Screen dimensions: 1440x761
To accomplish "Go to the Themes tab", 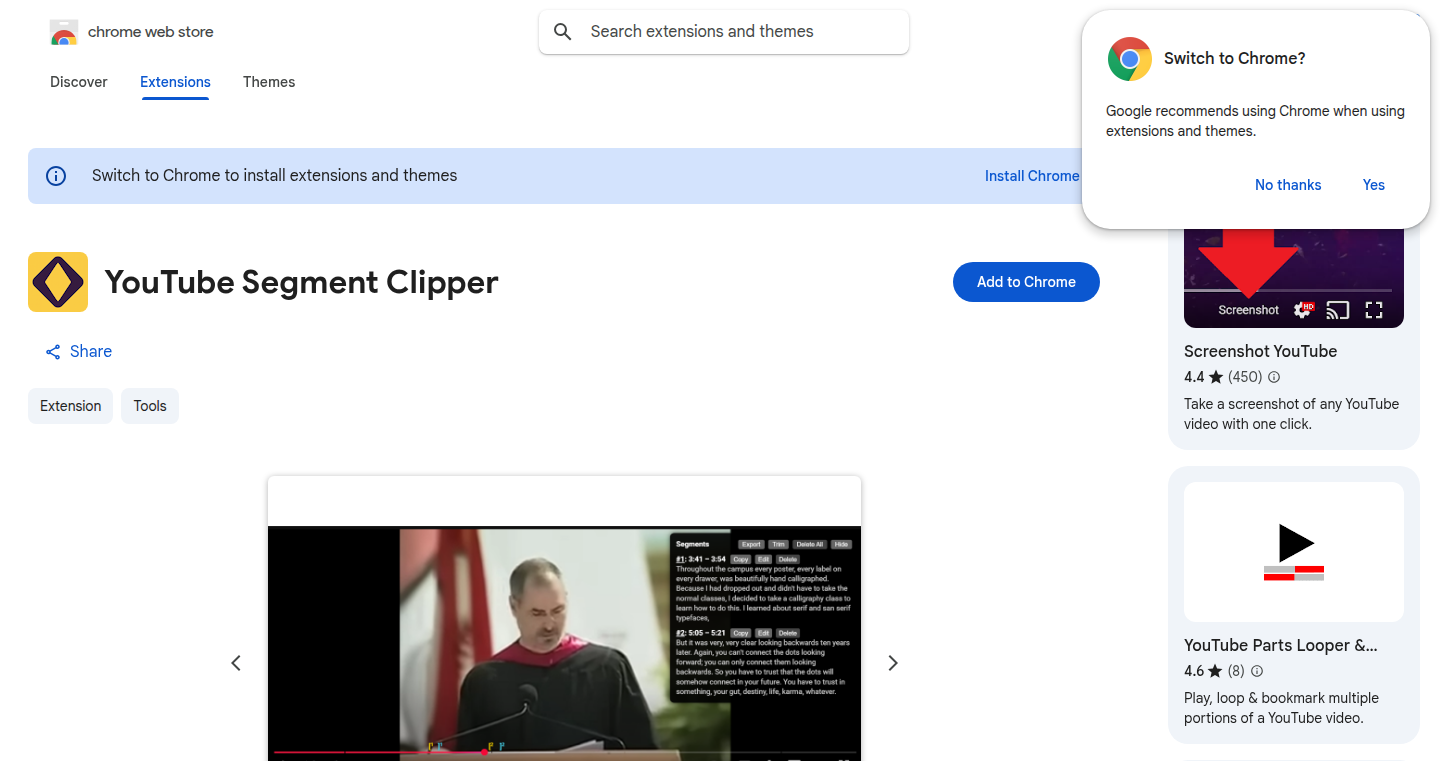I will (269, 82).
